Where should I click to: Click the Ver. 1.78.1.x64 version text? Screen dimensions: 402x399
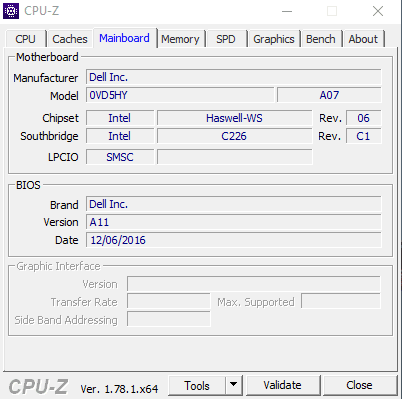click(x=119, y=389)
